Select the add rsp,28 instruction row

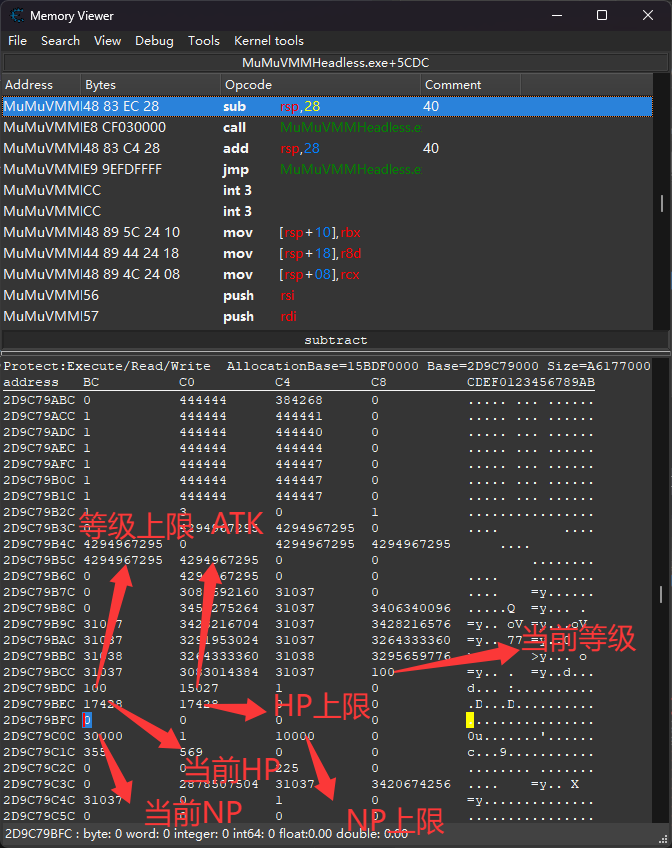[x=327, y=149]
